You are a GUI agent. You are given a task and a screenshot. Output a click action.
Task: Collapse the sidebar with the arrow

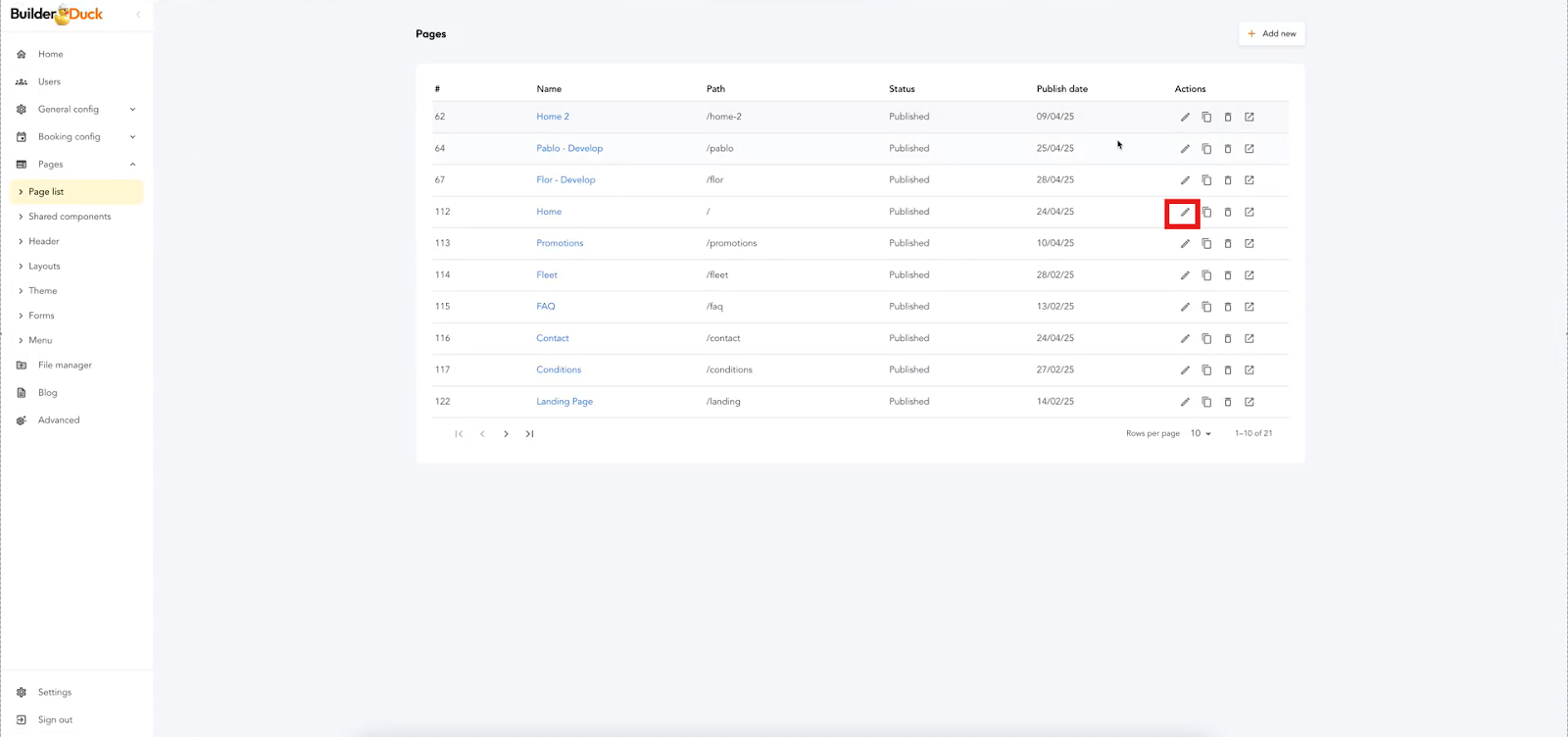pyautogui.click(x=138, y=15)
